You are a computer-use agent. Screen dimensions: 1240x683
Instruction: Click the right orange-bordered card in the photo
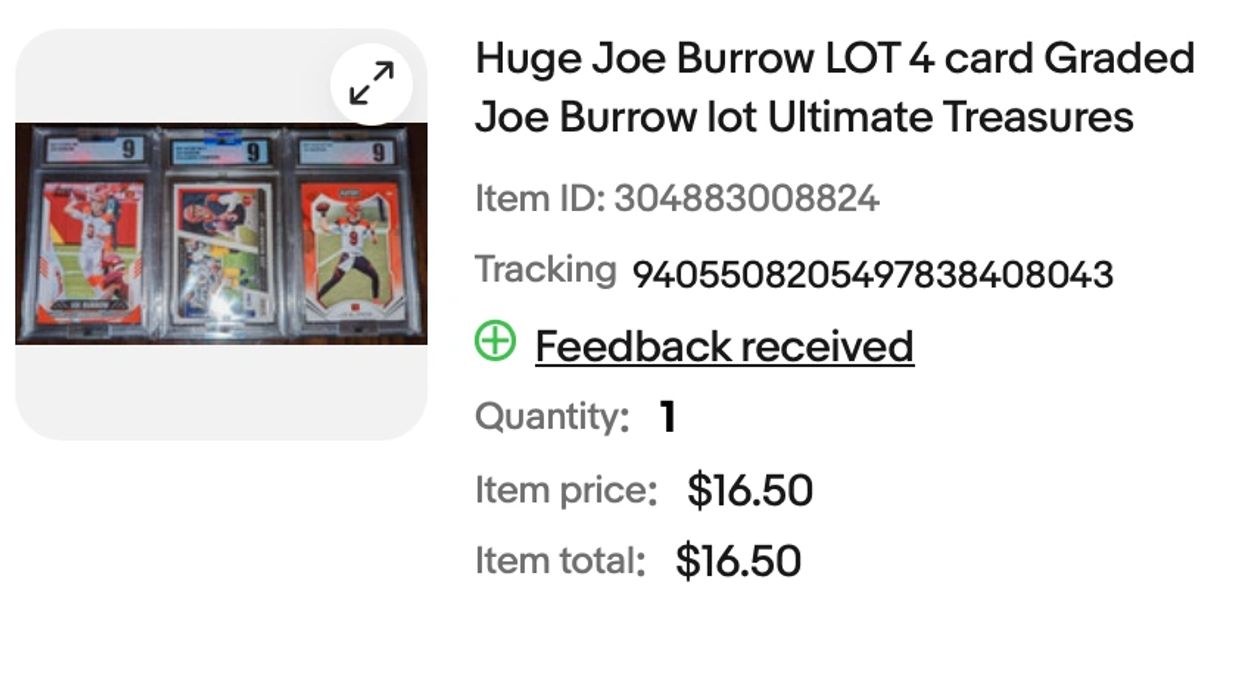click(350, 245)
